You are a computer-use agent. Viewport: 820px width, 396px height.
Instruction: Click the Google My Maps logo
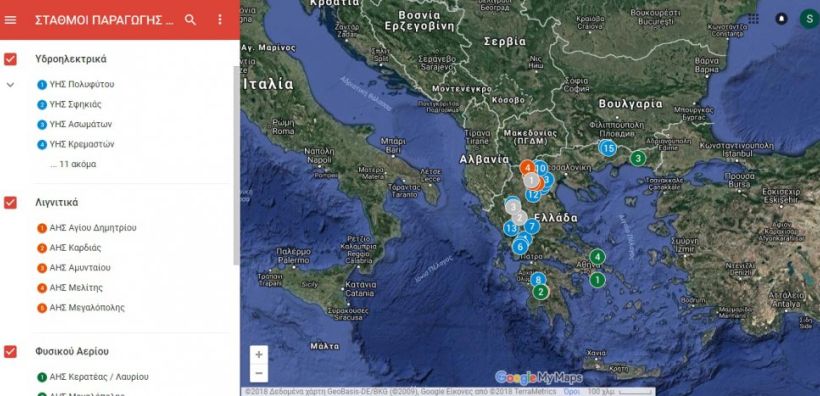pos(539,377)
